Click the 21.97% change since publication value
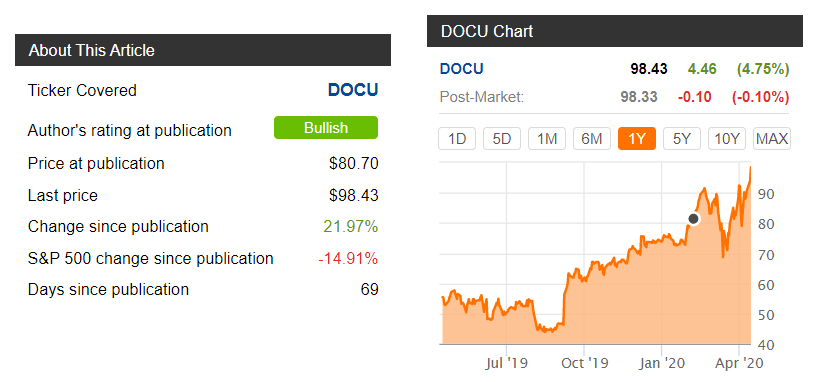822x382 pixels. [351, 227]
